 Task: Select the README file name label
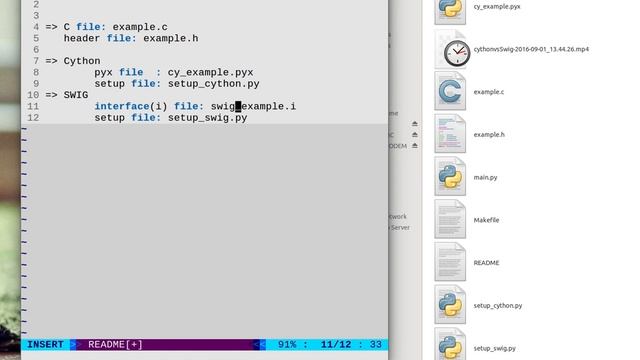coord(486,262)
